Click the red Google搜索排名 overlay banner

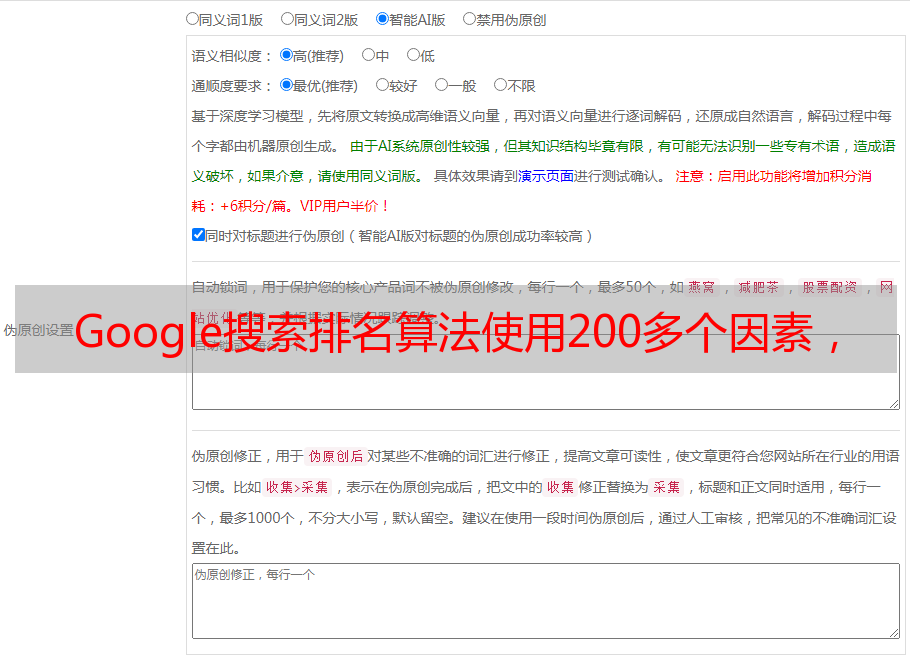pos(456,329)
